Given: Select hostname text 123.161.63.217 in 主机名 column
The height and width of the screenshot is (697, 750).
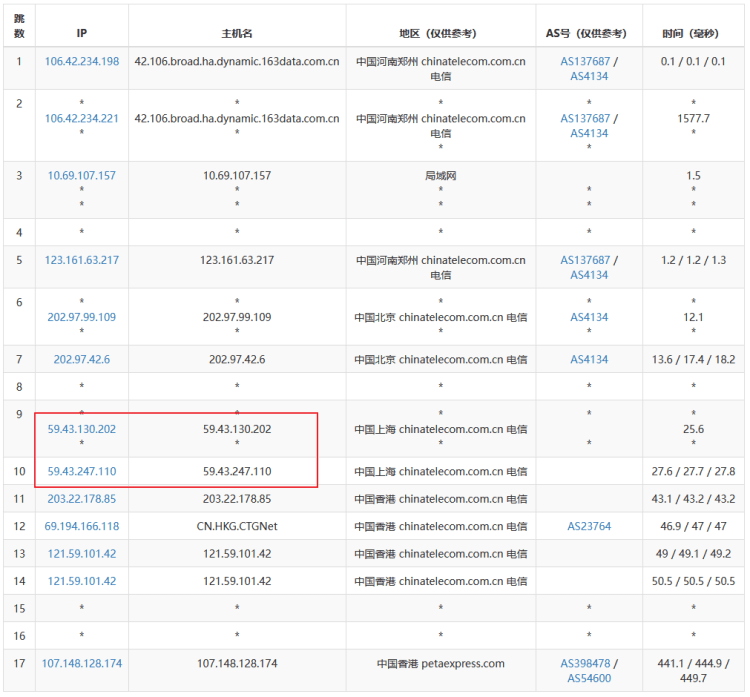Looking at the screenshot, I should 237,260.
